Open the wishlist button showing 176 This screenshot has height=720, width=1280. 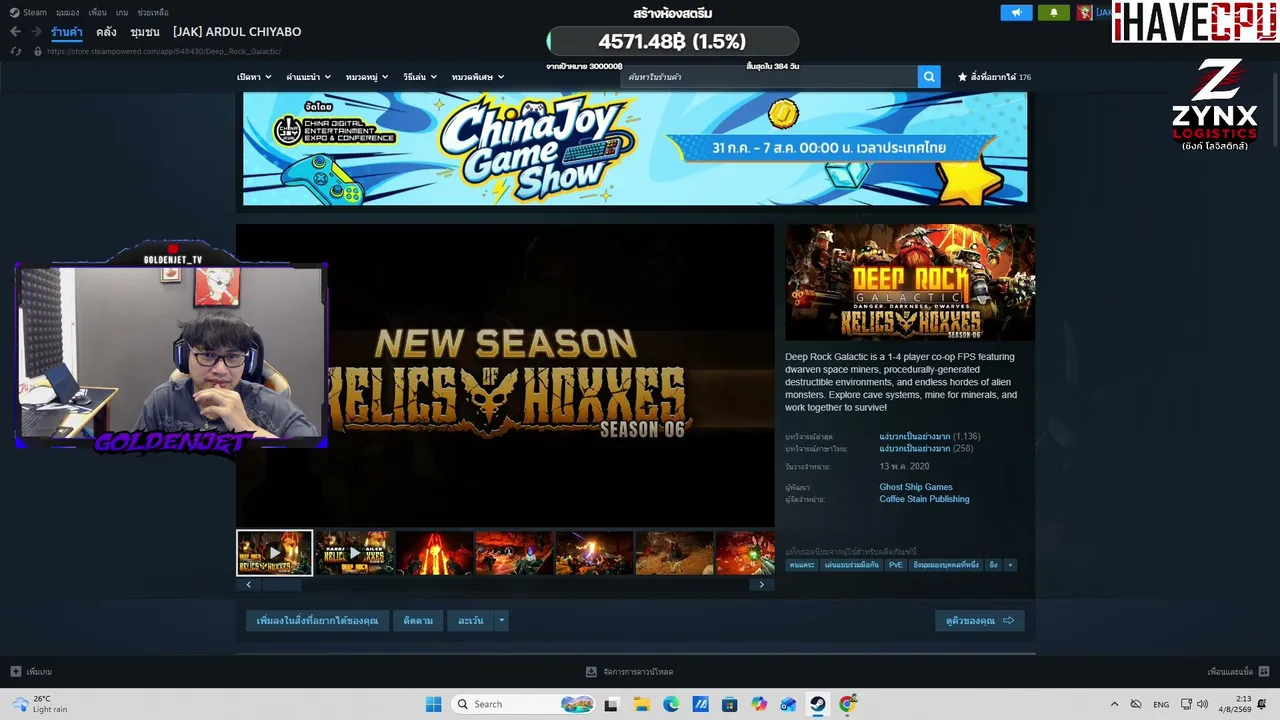[994, 77]
